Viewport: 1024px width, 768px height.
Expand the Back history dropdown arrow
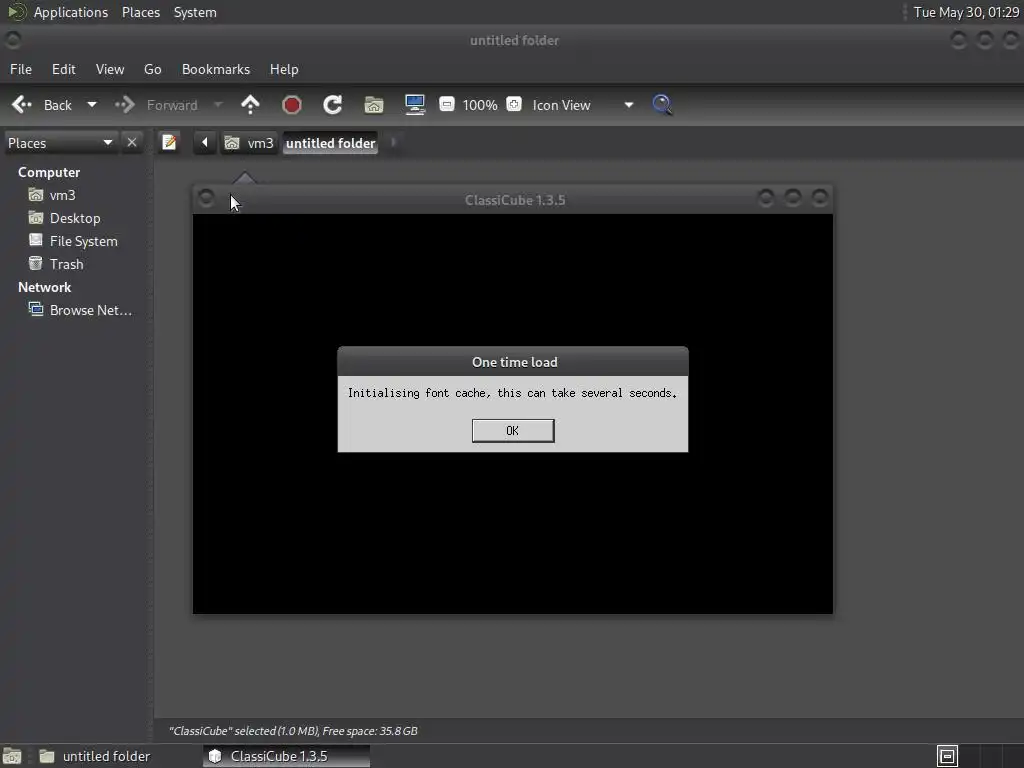[92, 105]
